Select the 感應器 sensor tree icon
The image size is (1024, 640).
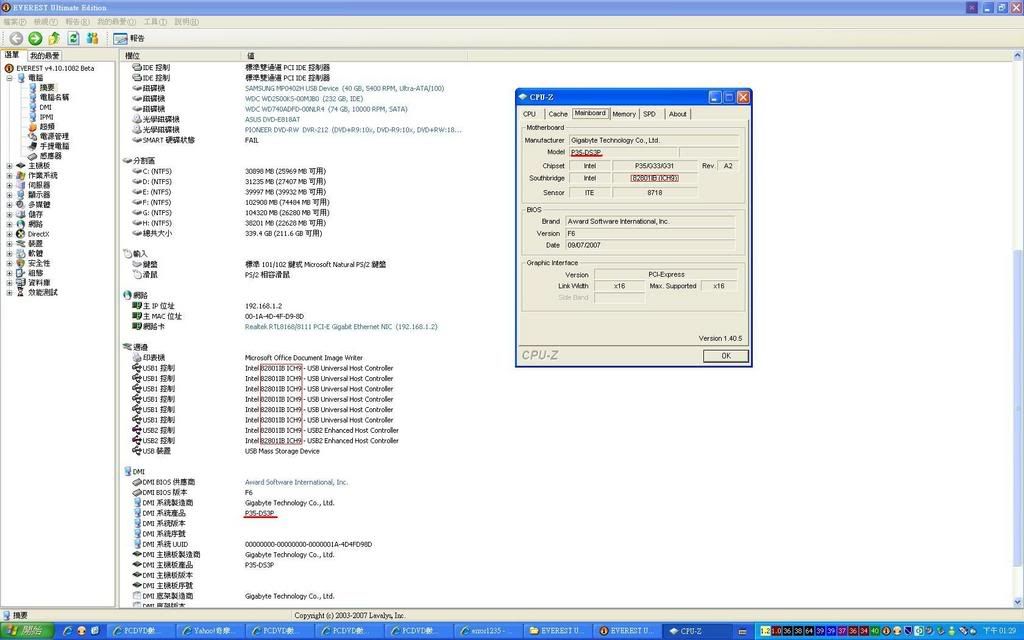32,156
